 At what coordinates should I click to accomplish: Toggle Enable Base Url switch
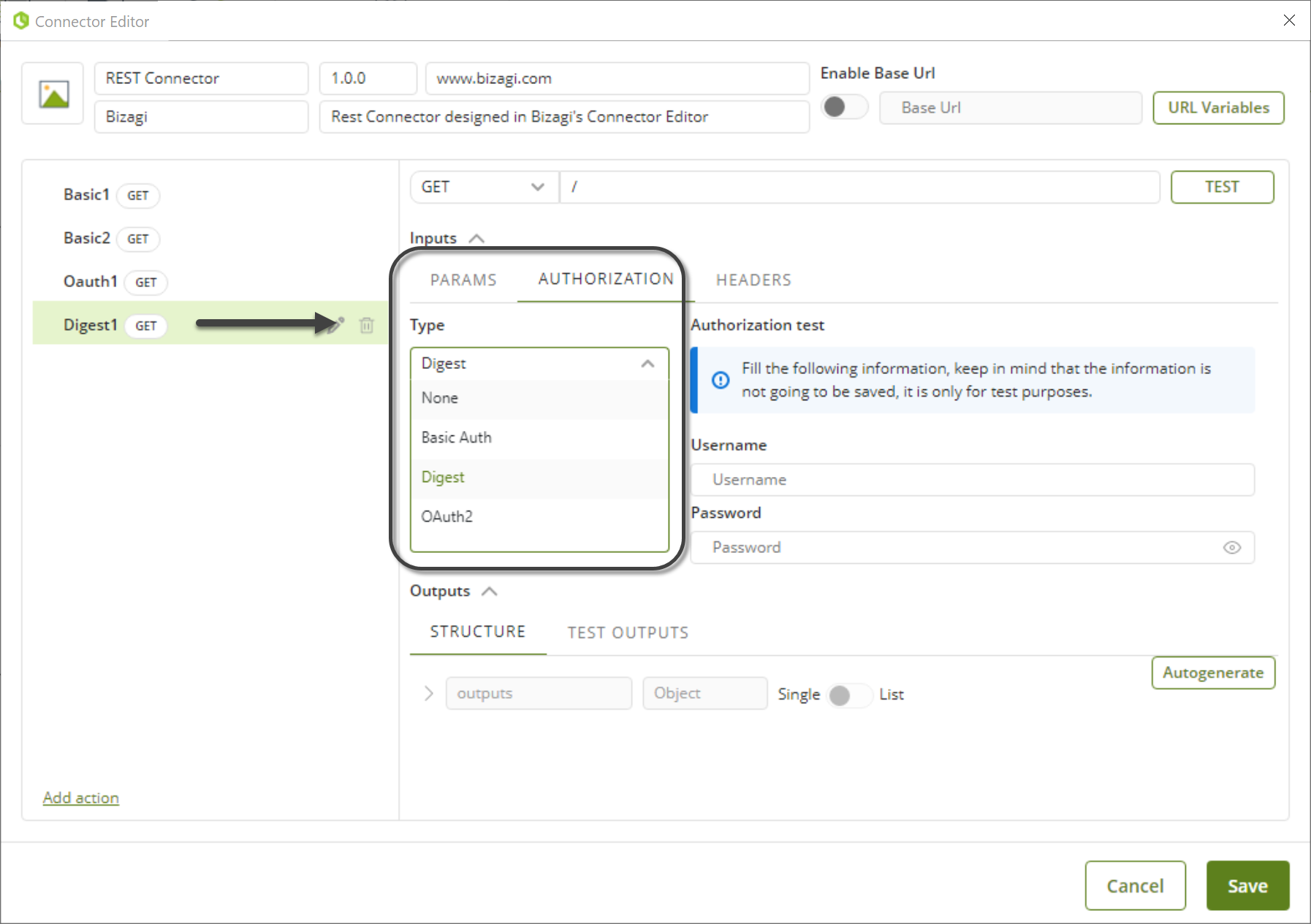[x=844, y=107]
